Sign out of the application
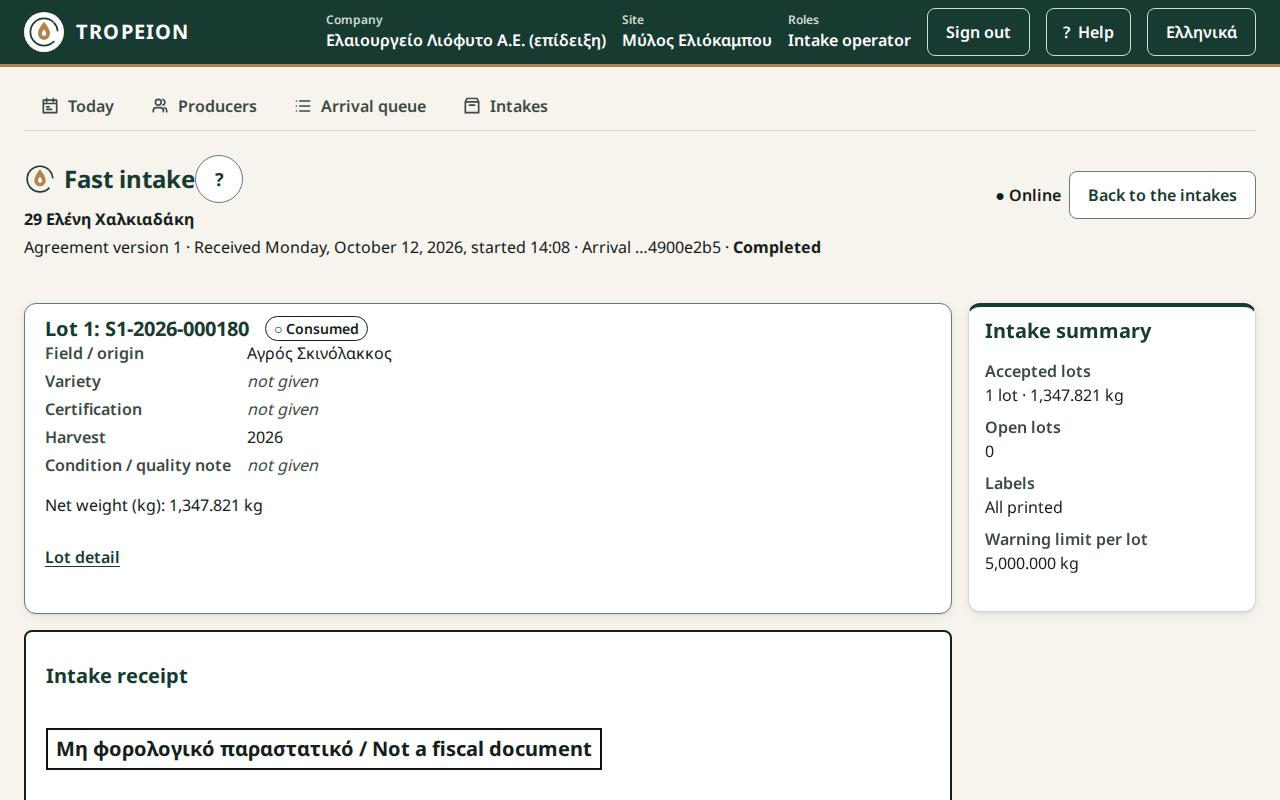Screen dimensions: 1280x800 [x=978, y=32]
